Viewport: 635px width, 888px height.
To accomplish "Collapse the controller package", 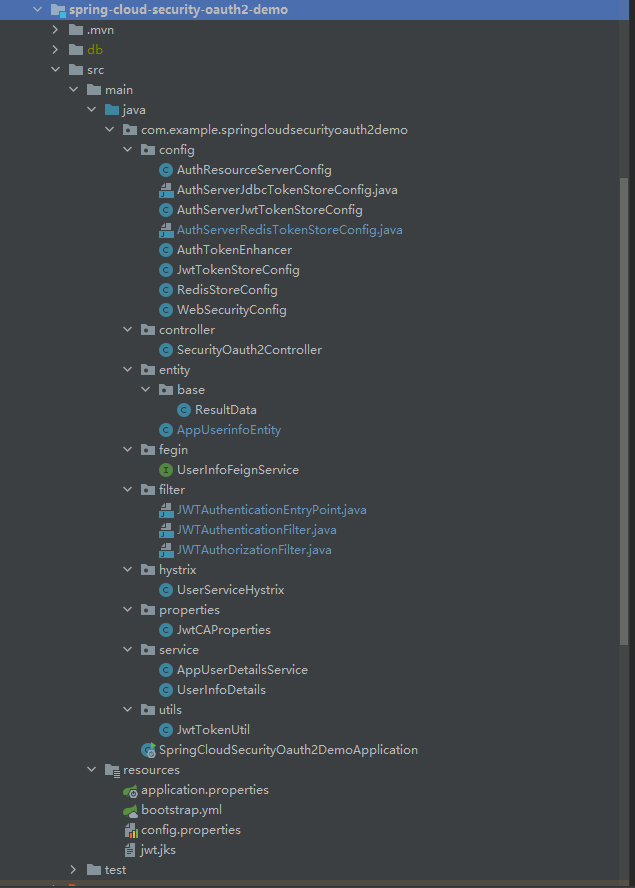I will (128, 330).
